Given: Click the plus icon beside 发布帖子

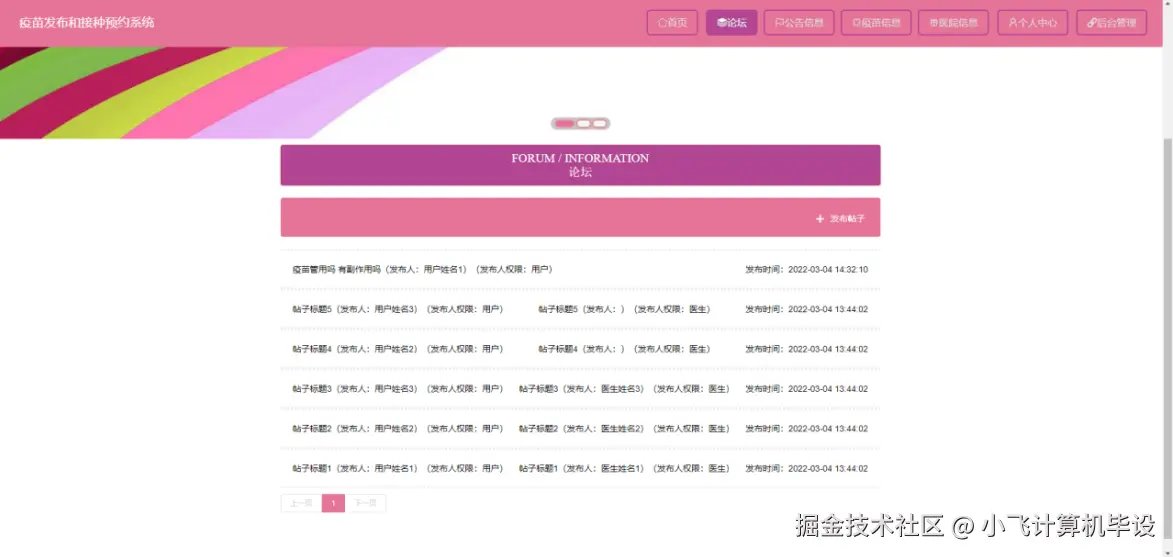Looking at the screenshot, I should point(820,219).
